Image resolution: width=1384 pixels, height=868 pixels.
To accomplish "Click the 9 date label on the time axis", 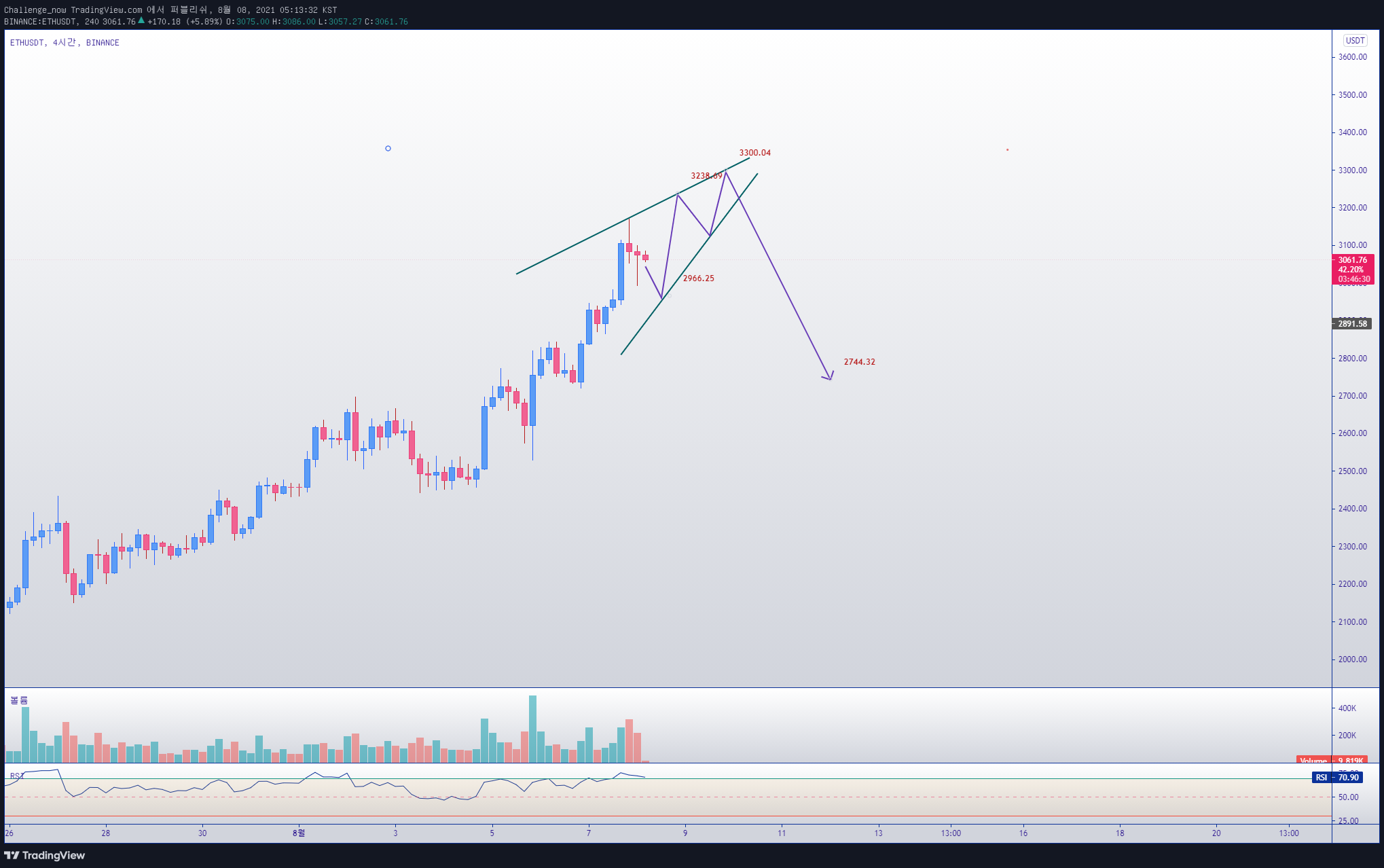I will pyautogui.click(x=685, y=833).
